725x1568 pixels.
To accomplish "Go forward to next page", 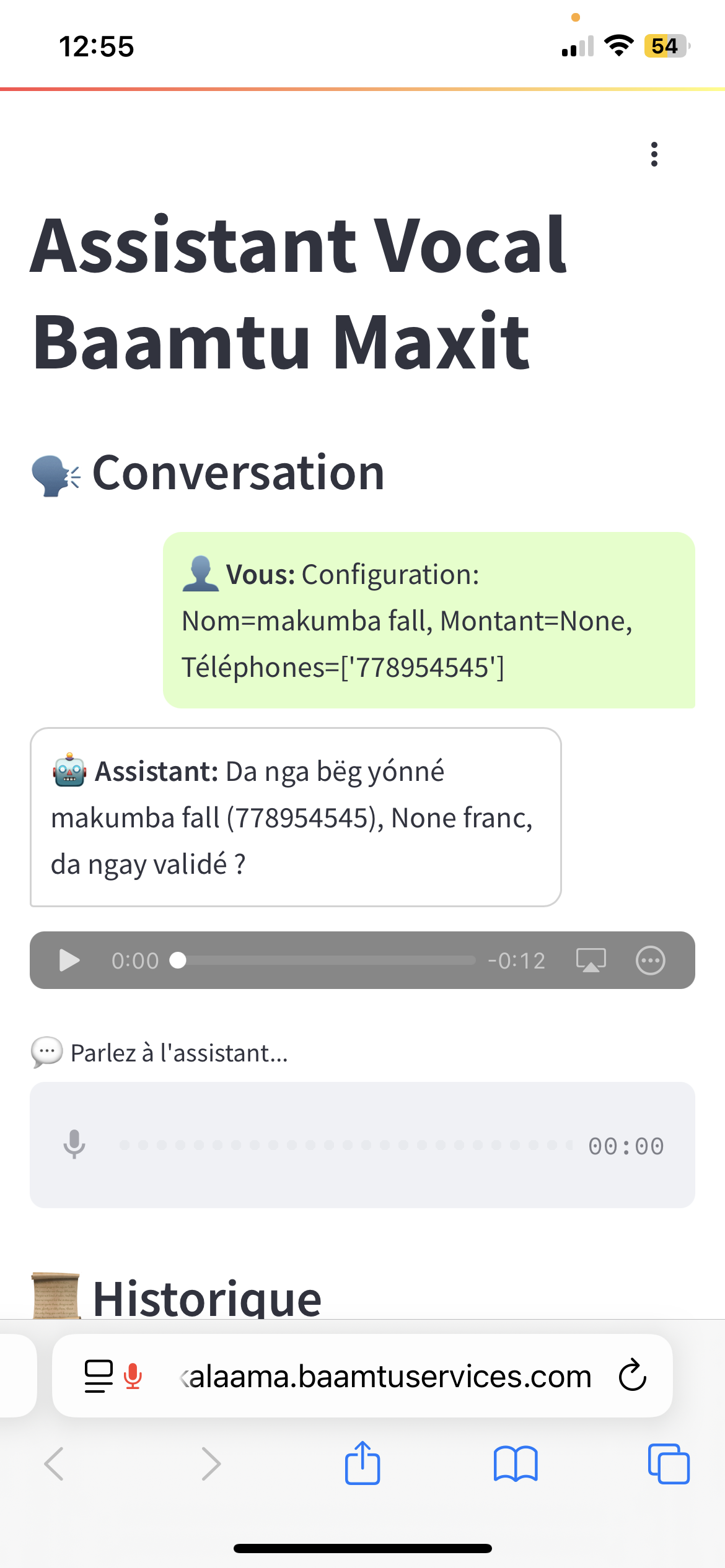I will pos(211,1464).
